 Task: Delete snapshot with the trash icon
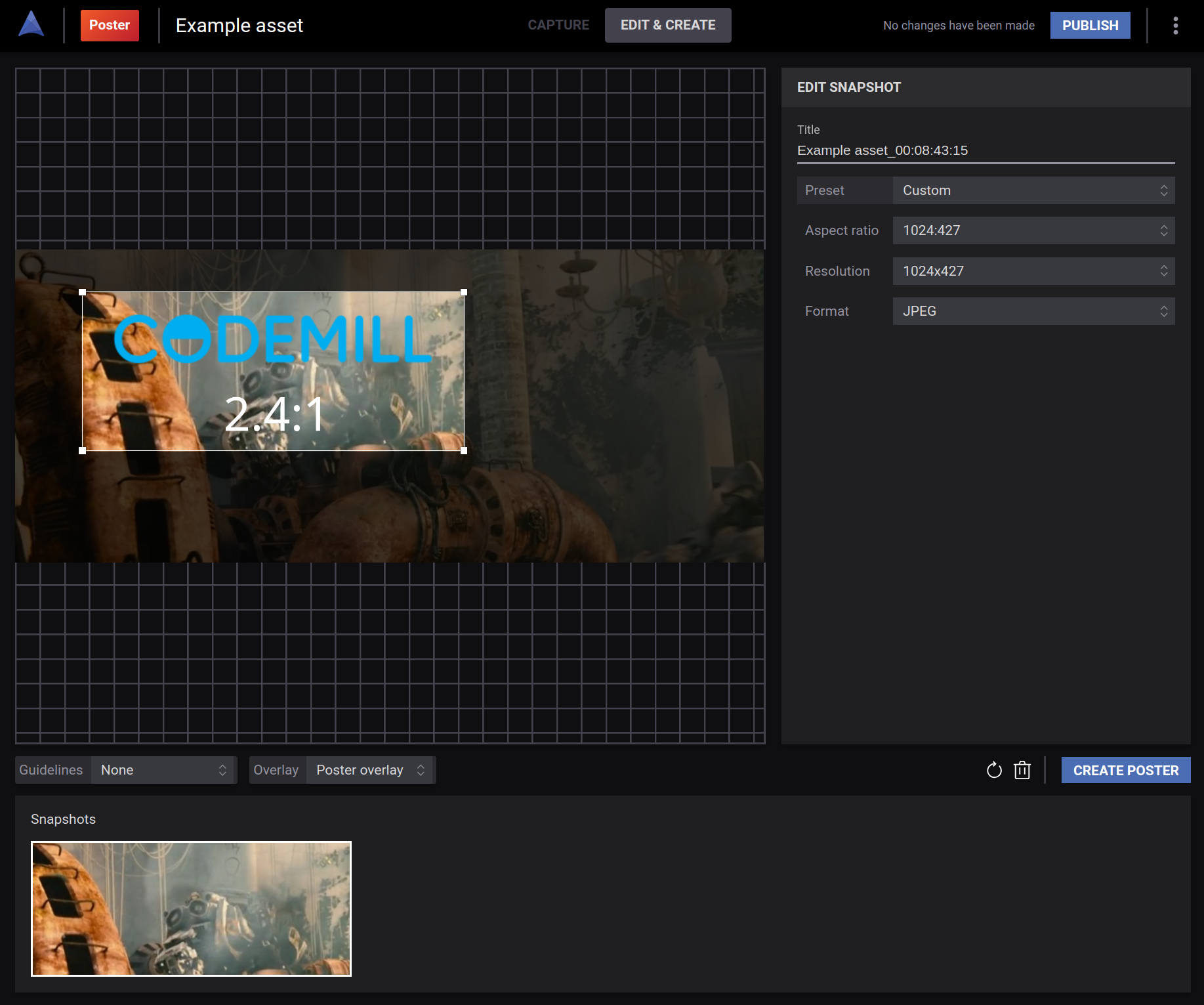tap(1022, 770)
